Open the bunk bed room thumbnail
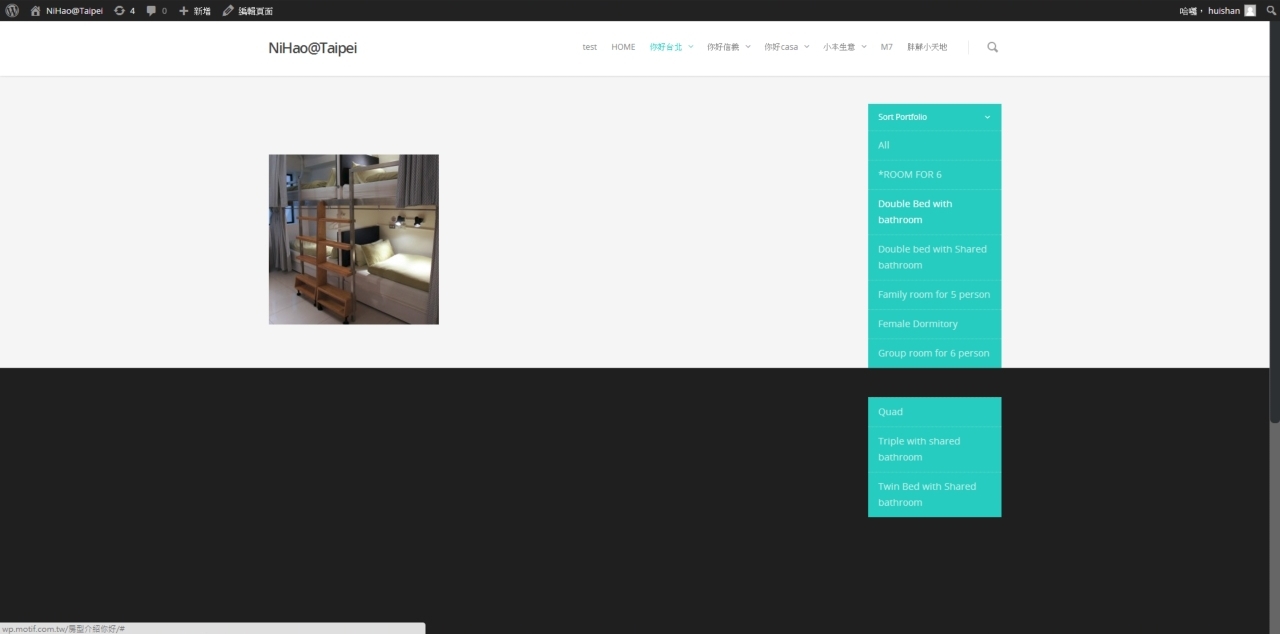The height and width of the screenshot is (634, 1280). click(x=354, y=239)
